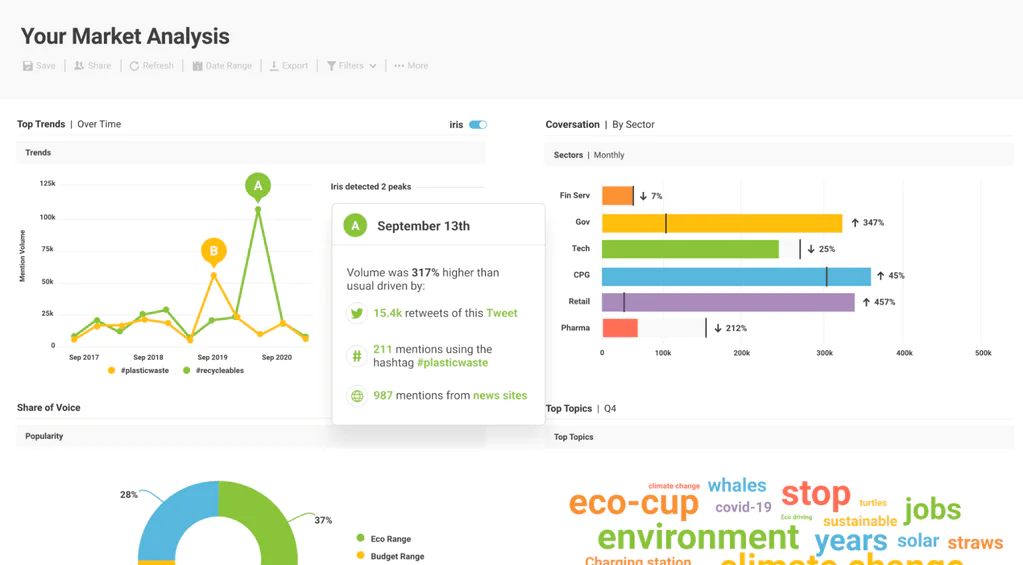
Task: Click 'whales' in the word cloud
Action: [x=737, y=485]
